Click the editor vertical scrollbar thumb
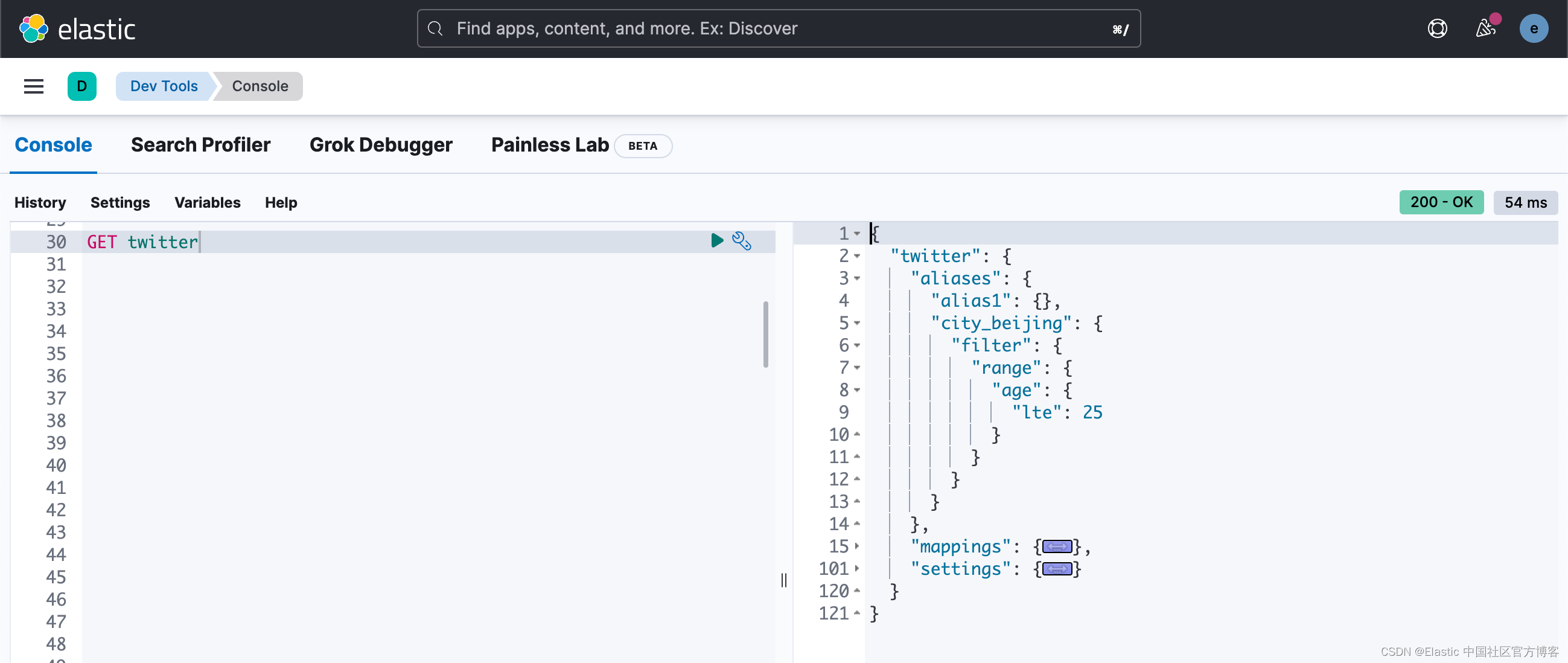 click(x=765, y=335)
